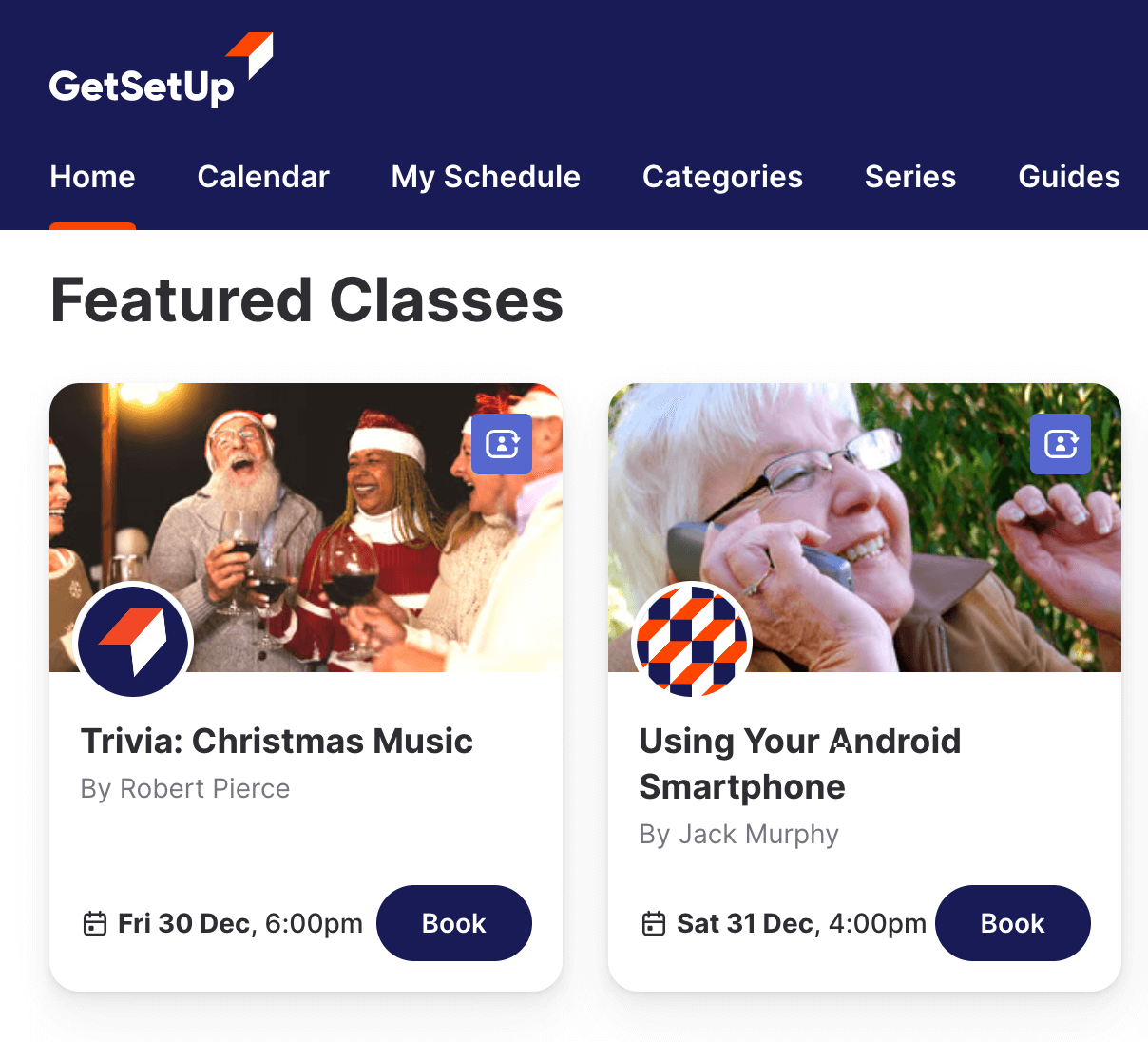Viewport: 1148px width, 1042px height.
Task: Open the Calendar section
Action: point(263,177)
